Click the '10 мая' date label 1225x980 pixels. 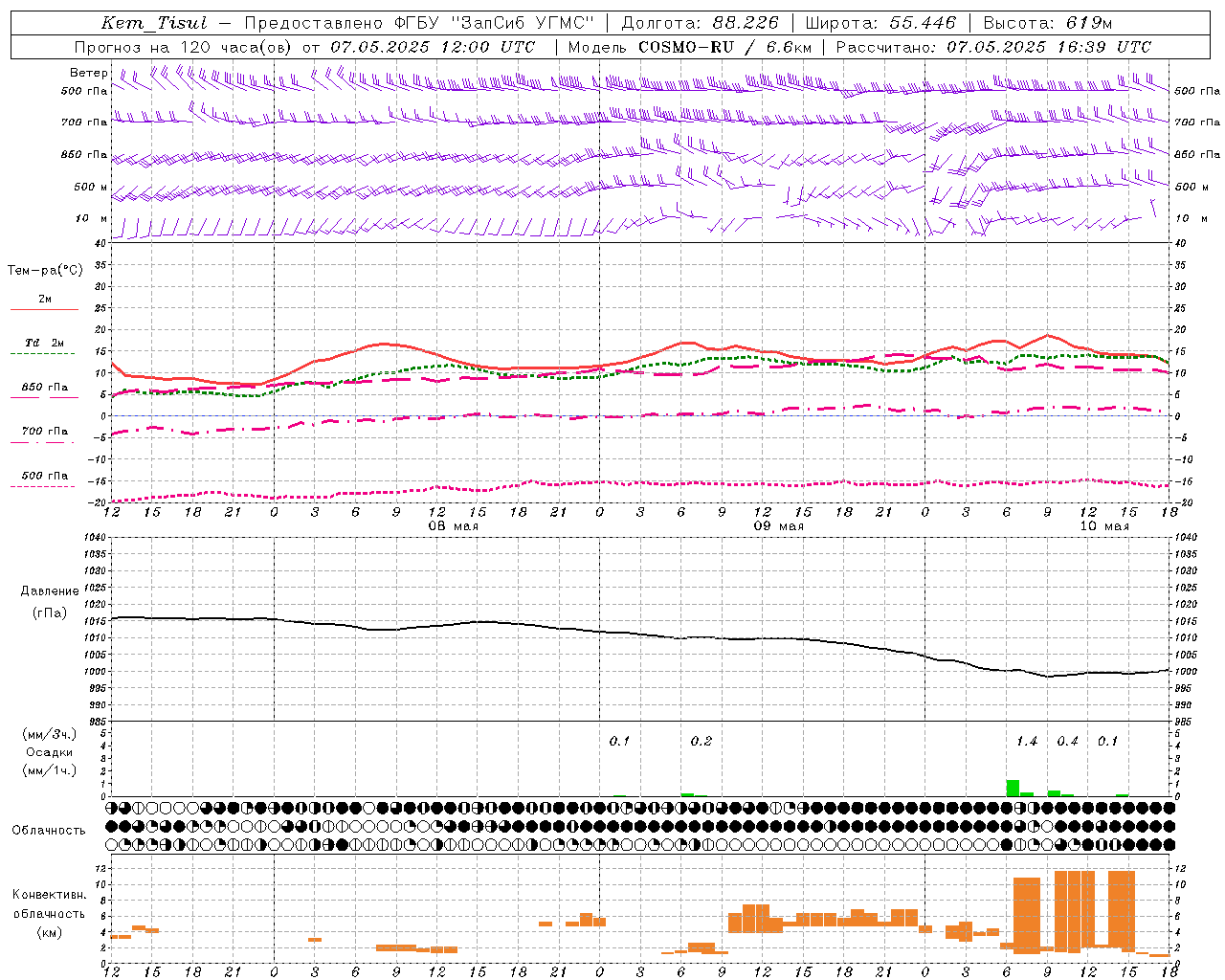click(x=1103, y=526)
